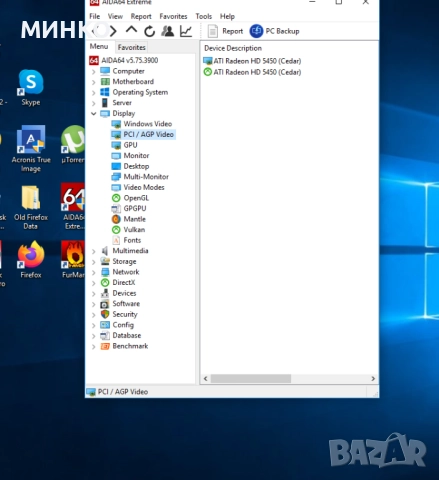Open the user manager people icon
The width and height of the screenshot is (439, 480).
167,31
